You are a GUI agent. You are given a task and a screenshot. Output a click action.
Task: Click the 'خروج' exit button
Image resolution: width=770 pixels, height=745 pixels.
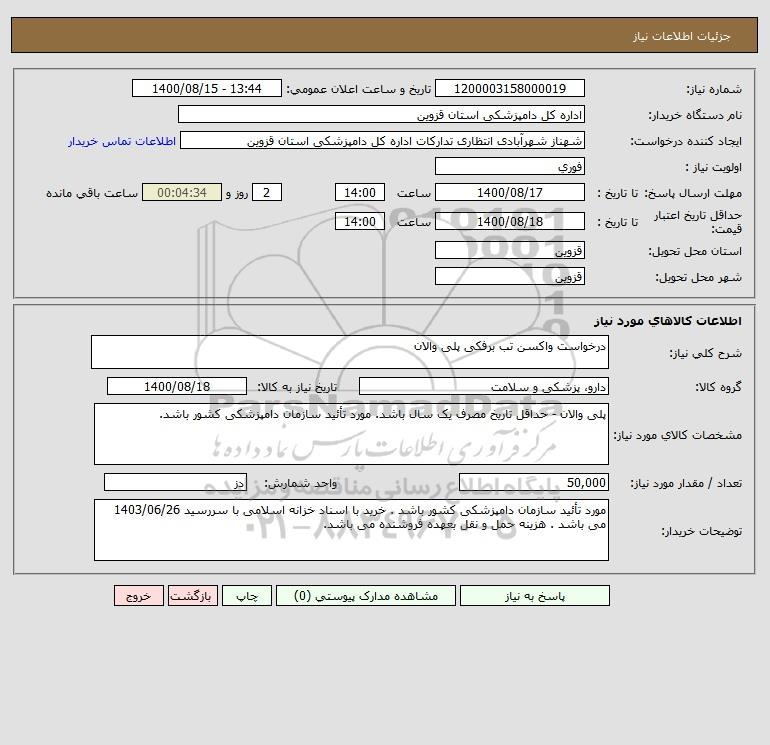[138, 596]
